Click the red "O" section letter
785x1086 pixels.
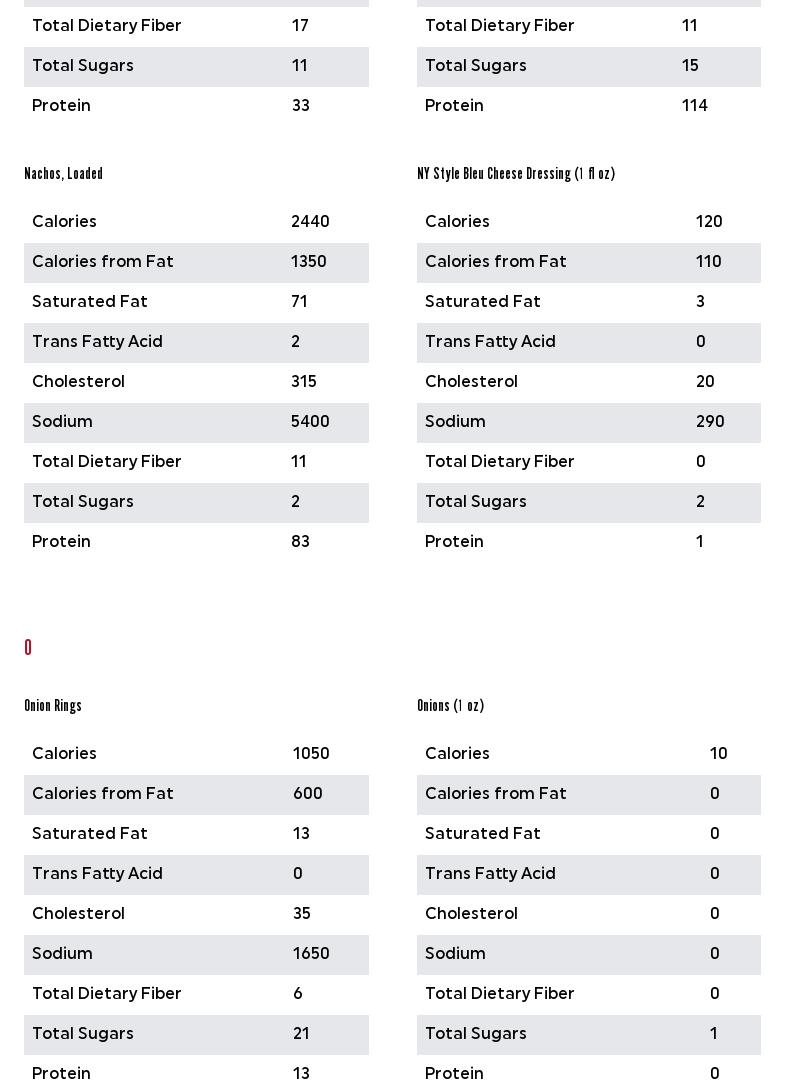coord(28,648)
